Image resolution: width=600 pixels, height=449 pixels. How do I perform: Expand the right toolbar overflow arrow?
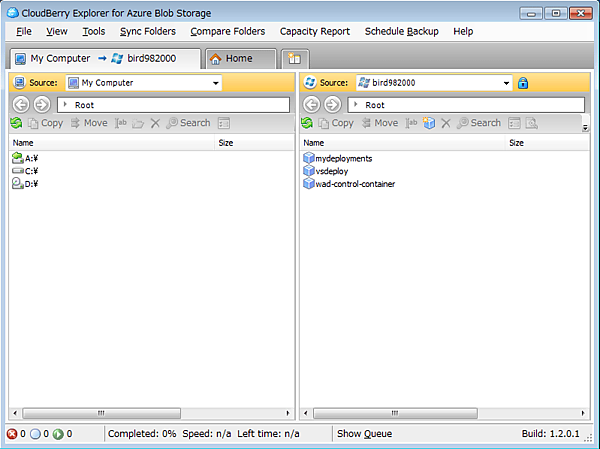pos(585,127)
